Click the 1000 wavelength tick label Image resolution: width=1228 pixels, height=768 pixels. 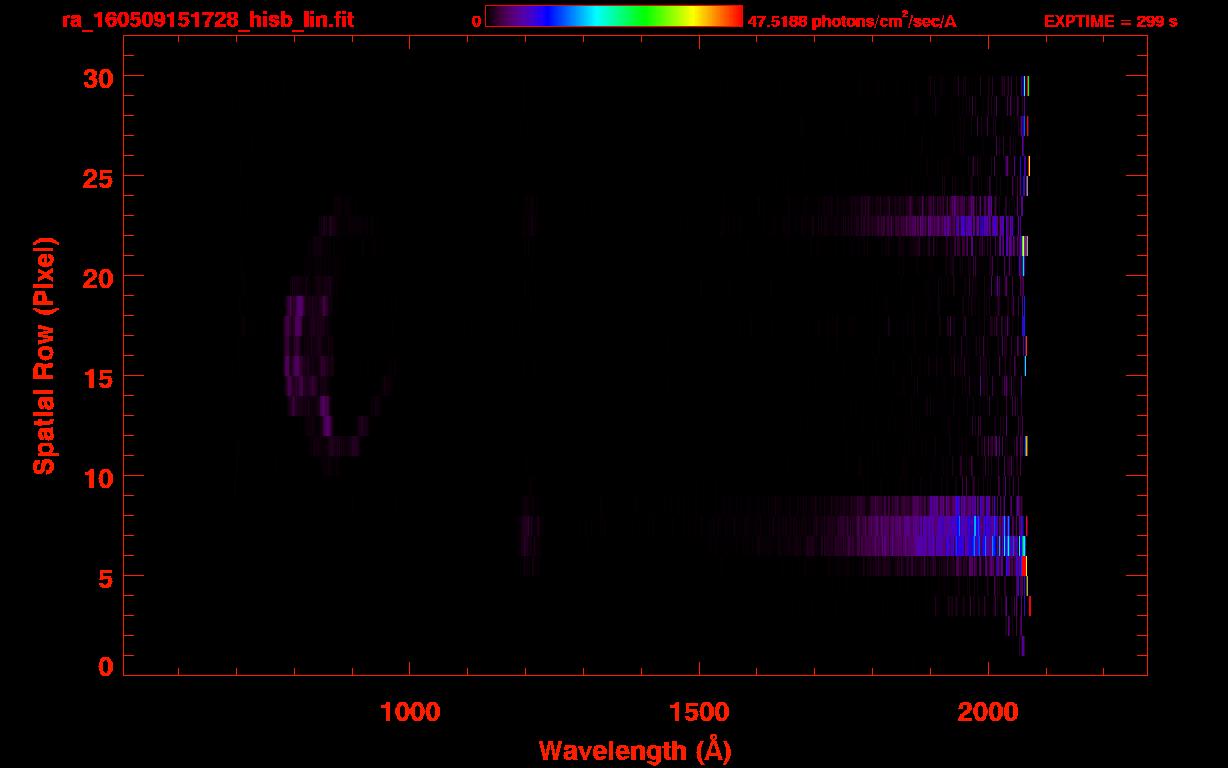(x=410, y=712)
